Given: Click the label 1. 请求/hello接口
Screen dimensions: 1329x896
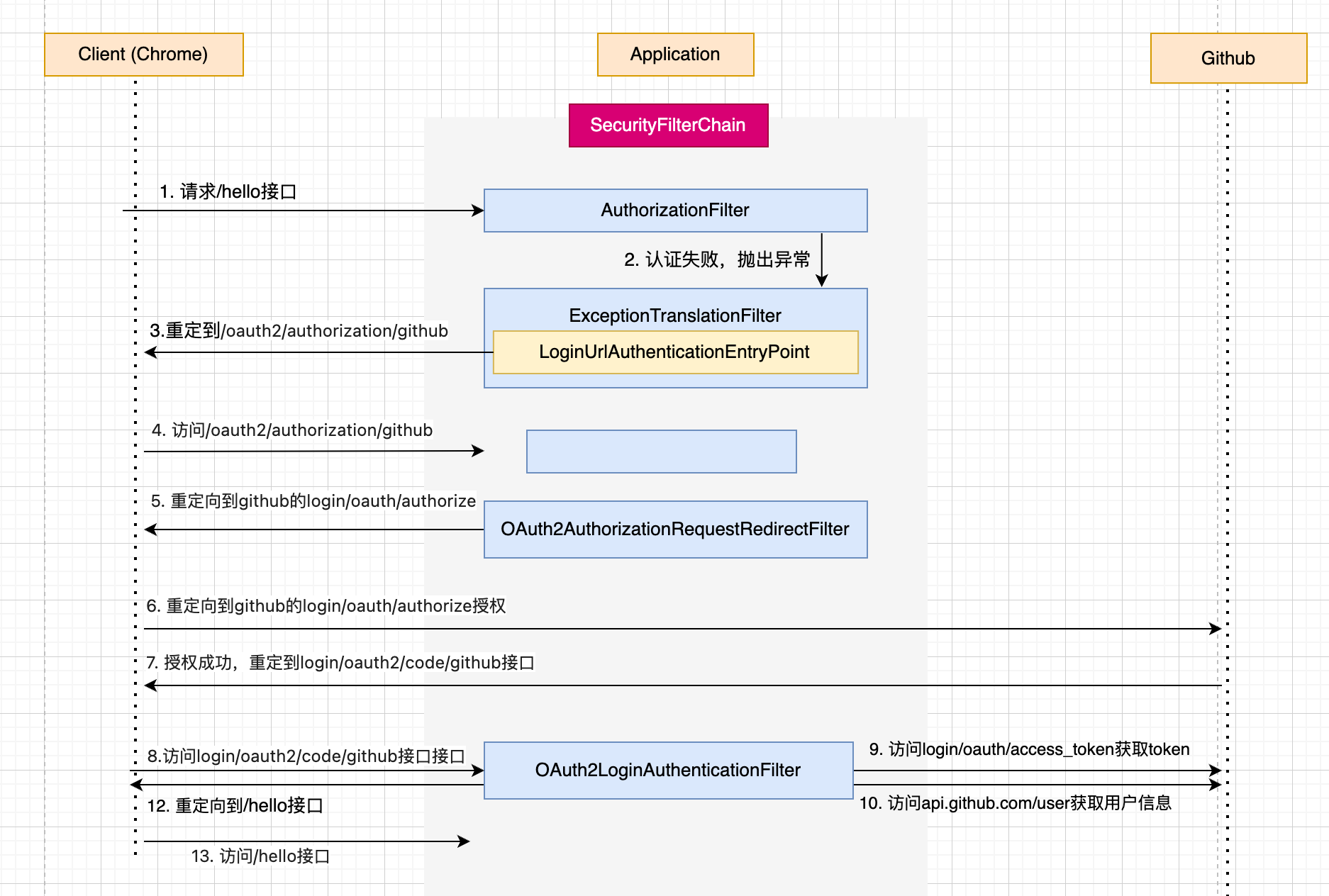Looking at the screenshot, I should pos(228,191).
